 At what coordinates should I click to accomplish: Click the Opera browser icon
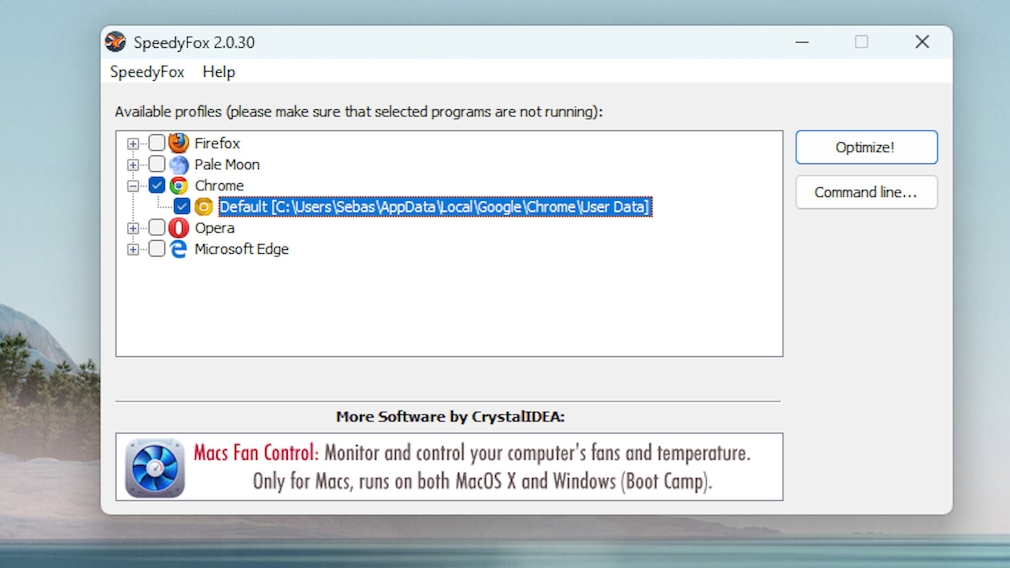(x=179, y=228)
